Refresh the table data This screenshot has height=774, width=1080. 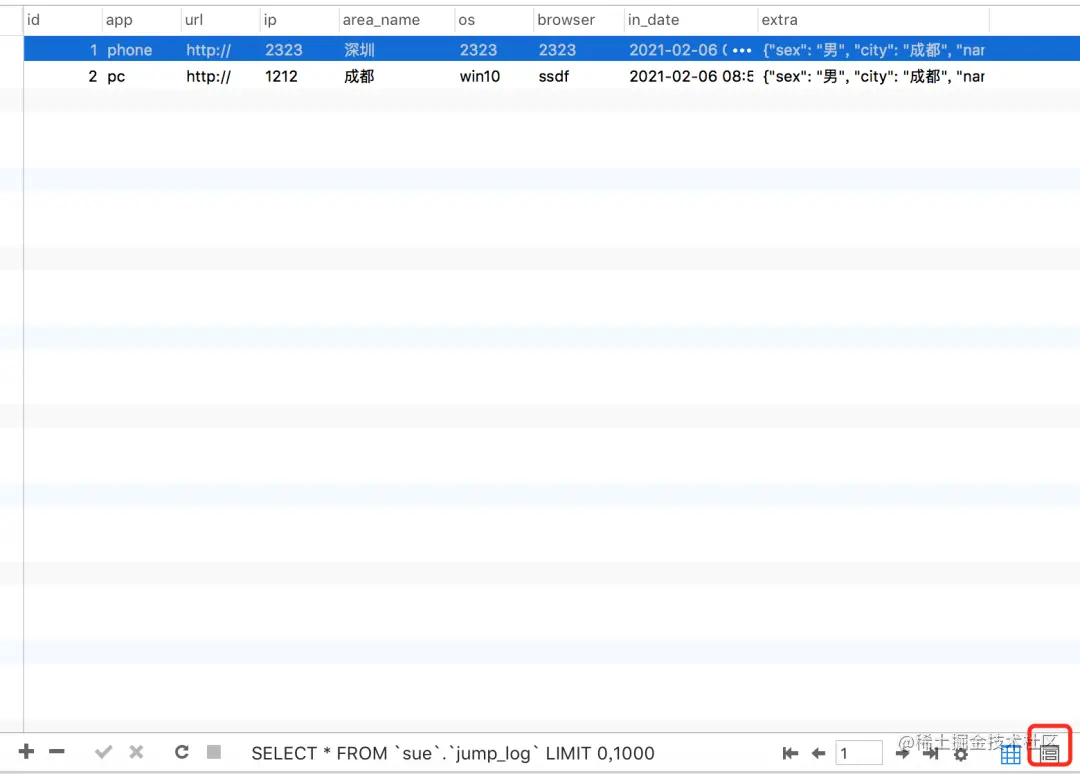[182, 752]
